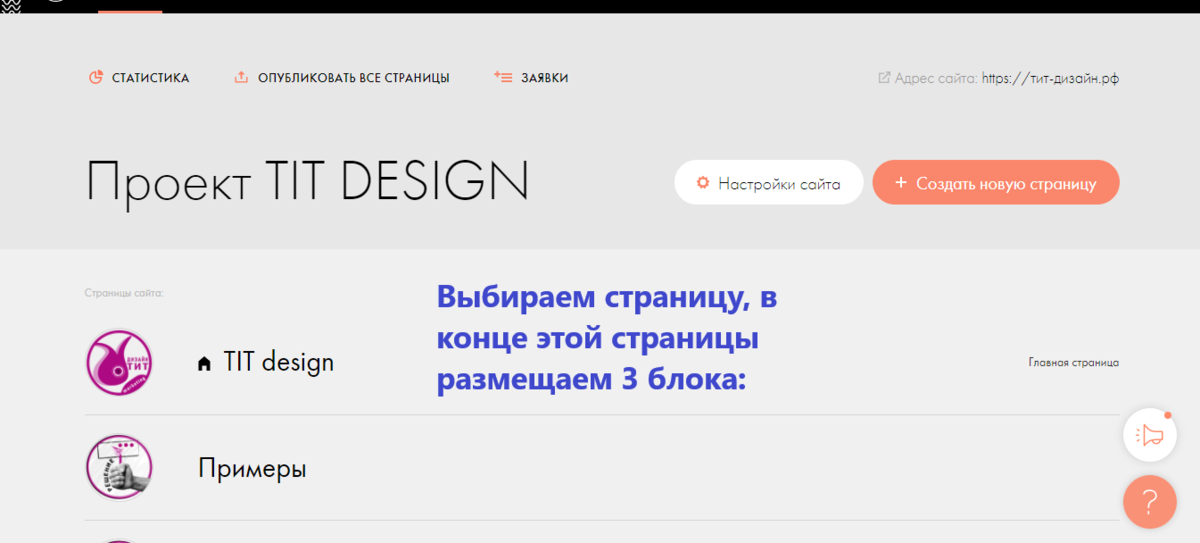Click Создать новую страницу button
The height and width of the screenshot is (543, 1200).
[996, 183]
